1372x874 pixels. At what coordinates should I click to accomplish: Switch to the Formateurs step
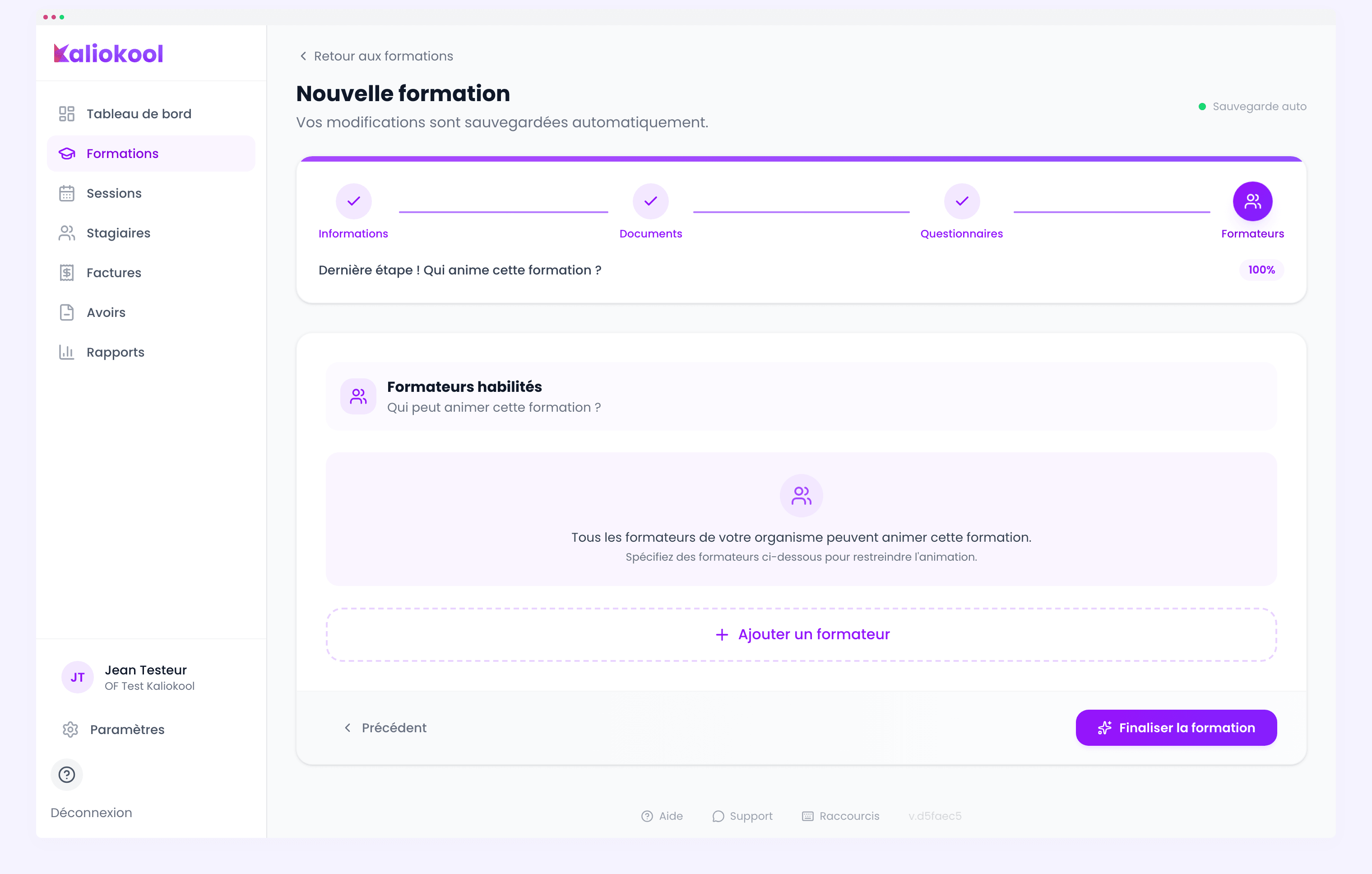(x=1252, y=201)
